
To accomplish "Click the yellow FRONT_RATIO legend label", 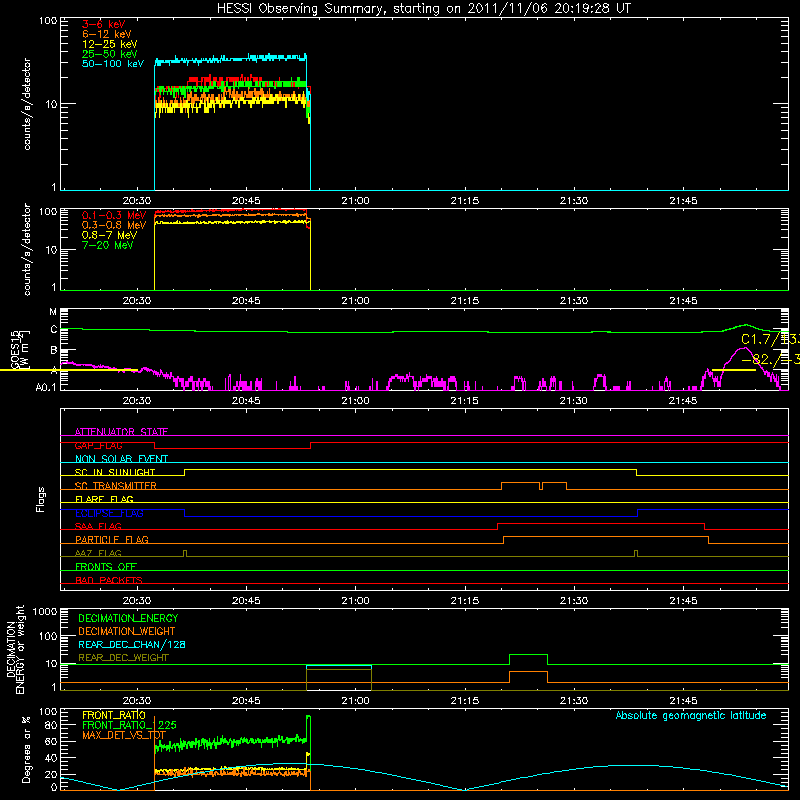I will [x=113, y=715].
